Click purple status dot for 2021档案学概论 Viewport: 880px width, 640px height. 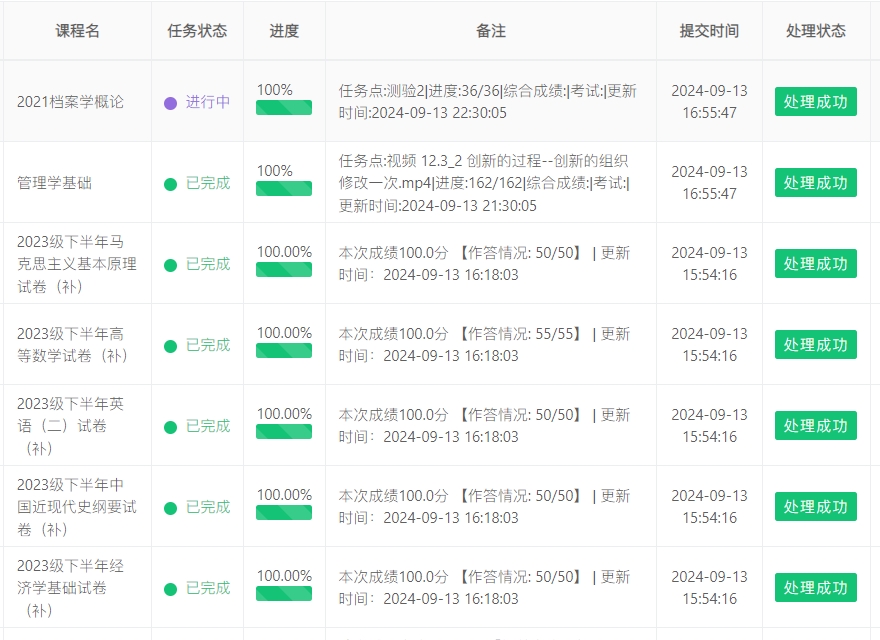170,102
